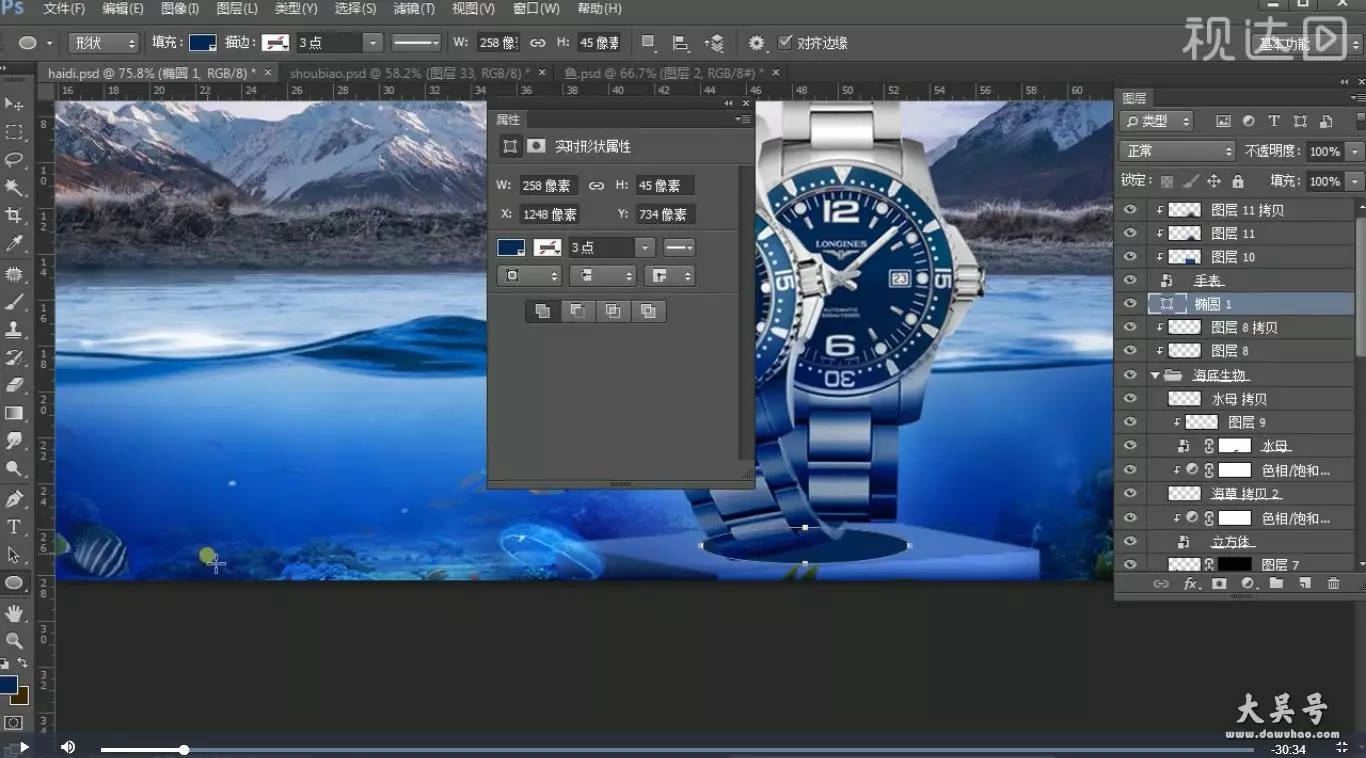Toggle lock all icon in Layers panel
Viewport: 1366px width, 758px height.
1238,181
